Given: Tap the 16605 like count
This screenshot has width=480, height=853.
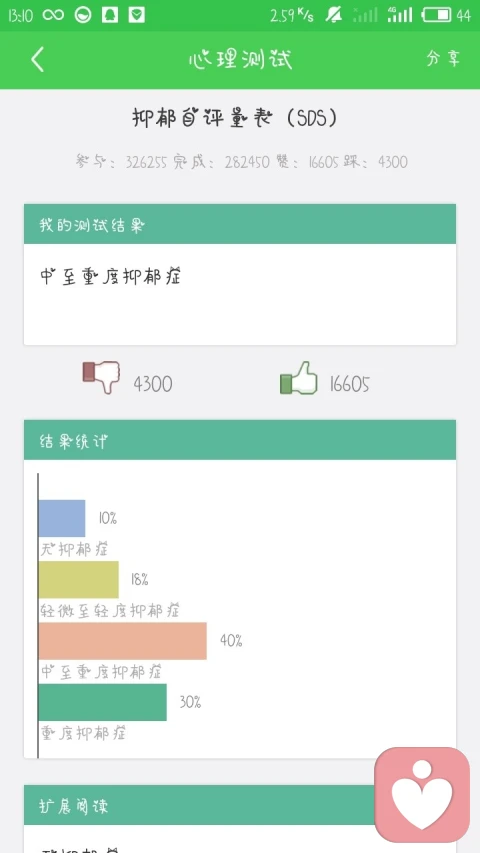Looking at the screenshot, I should (349, 385).
